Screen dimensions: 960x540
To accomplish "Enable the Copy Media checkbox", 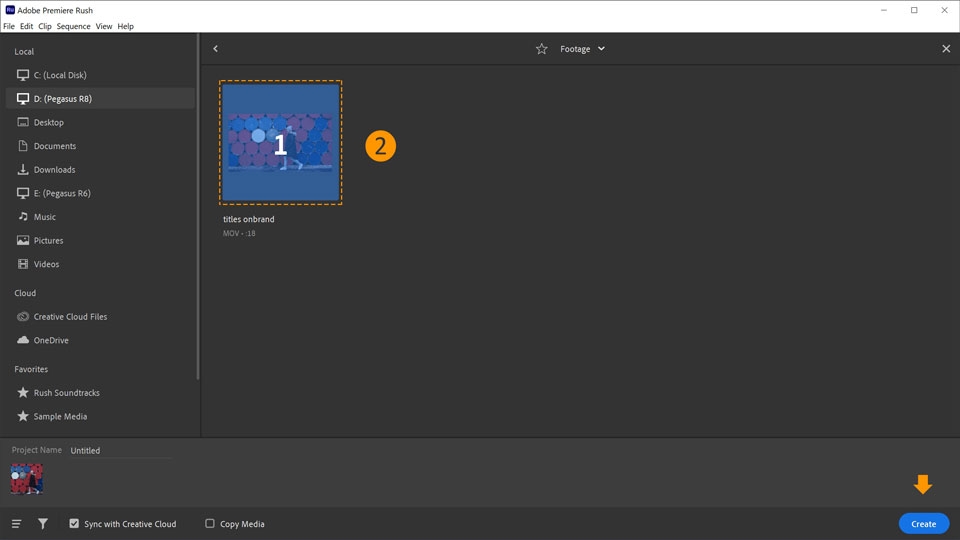I will click(210, 523).
